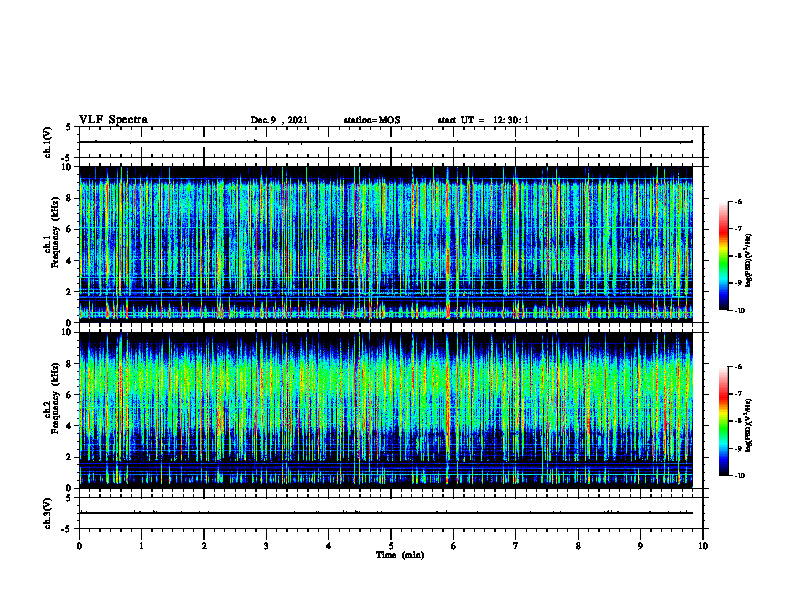Click the "station=MOS" header label

pos(372,120)
